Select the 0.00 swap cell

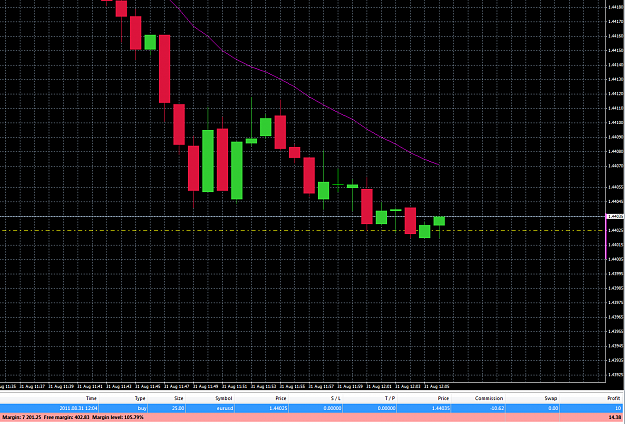pyautogui.click(x=553, y=408)
